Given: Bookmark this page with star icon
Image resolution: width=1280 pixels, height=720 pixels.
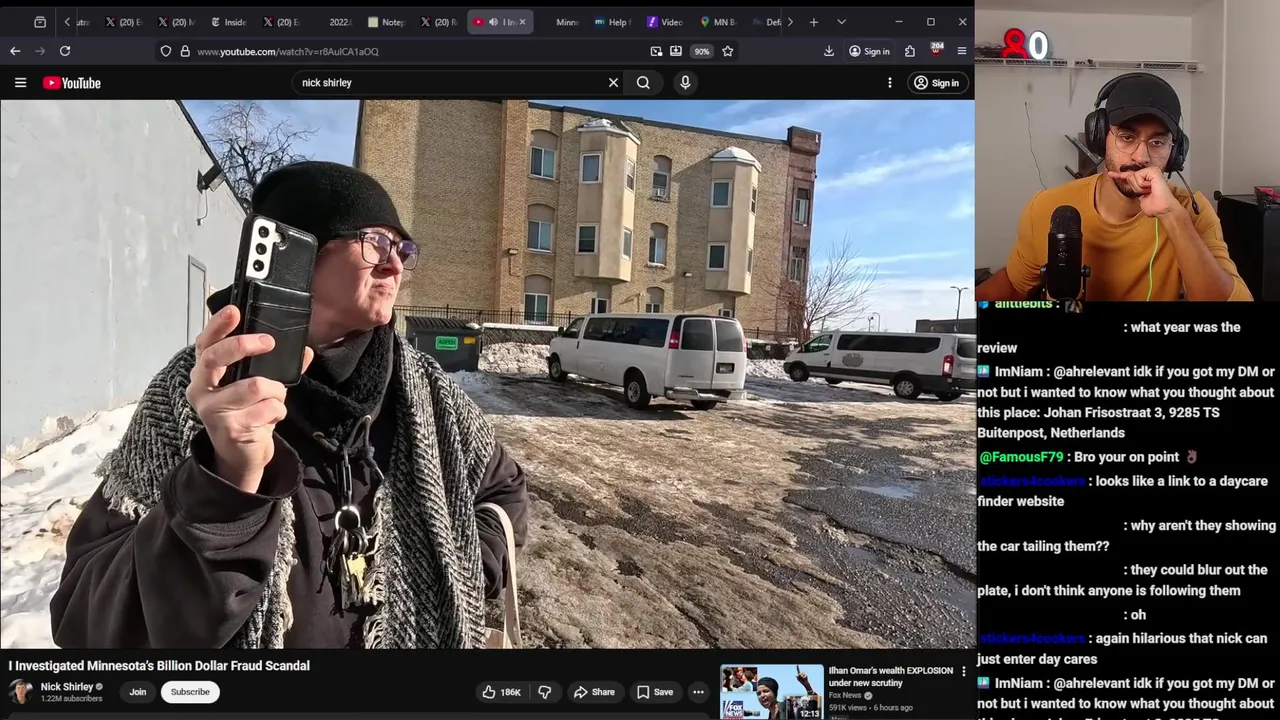Looking at the screenshot, I should point(728,51).
